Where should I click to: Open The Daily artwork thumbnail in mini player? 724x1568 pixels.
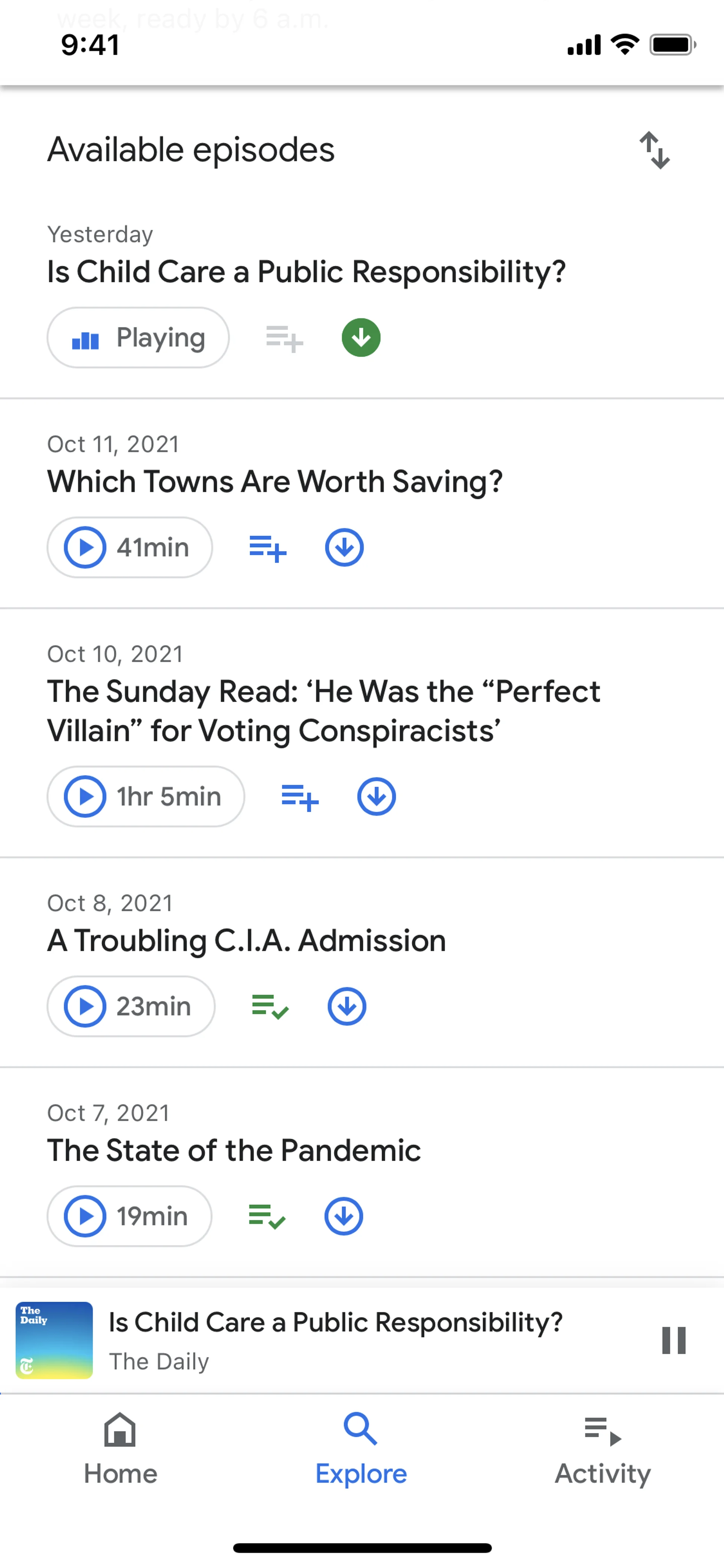(x=54, y=1341)
